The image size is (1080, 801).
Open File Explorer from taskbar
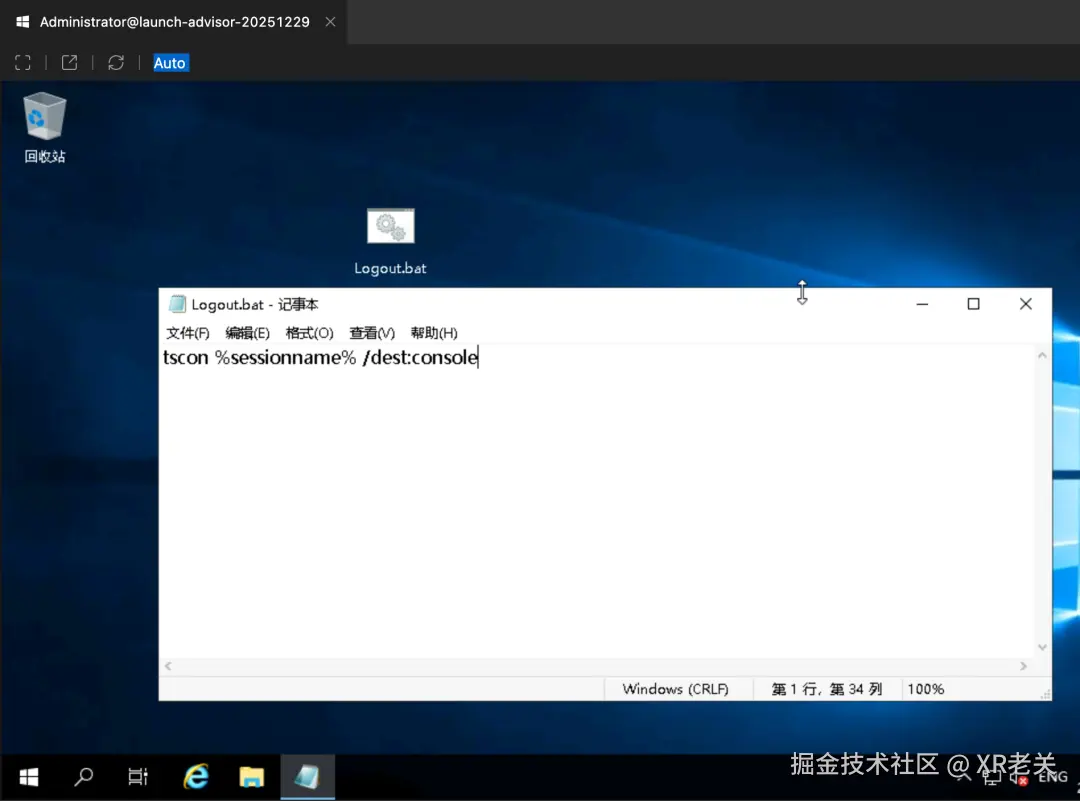click(x=251, y=778)
